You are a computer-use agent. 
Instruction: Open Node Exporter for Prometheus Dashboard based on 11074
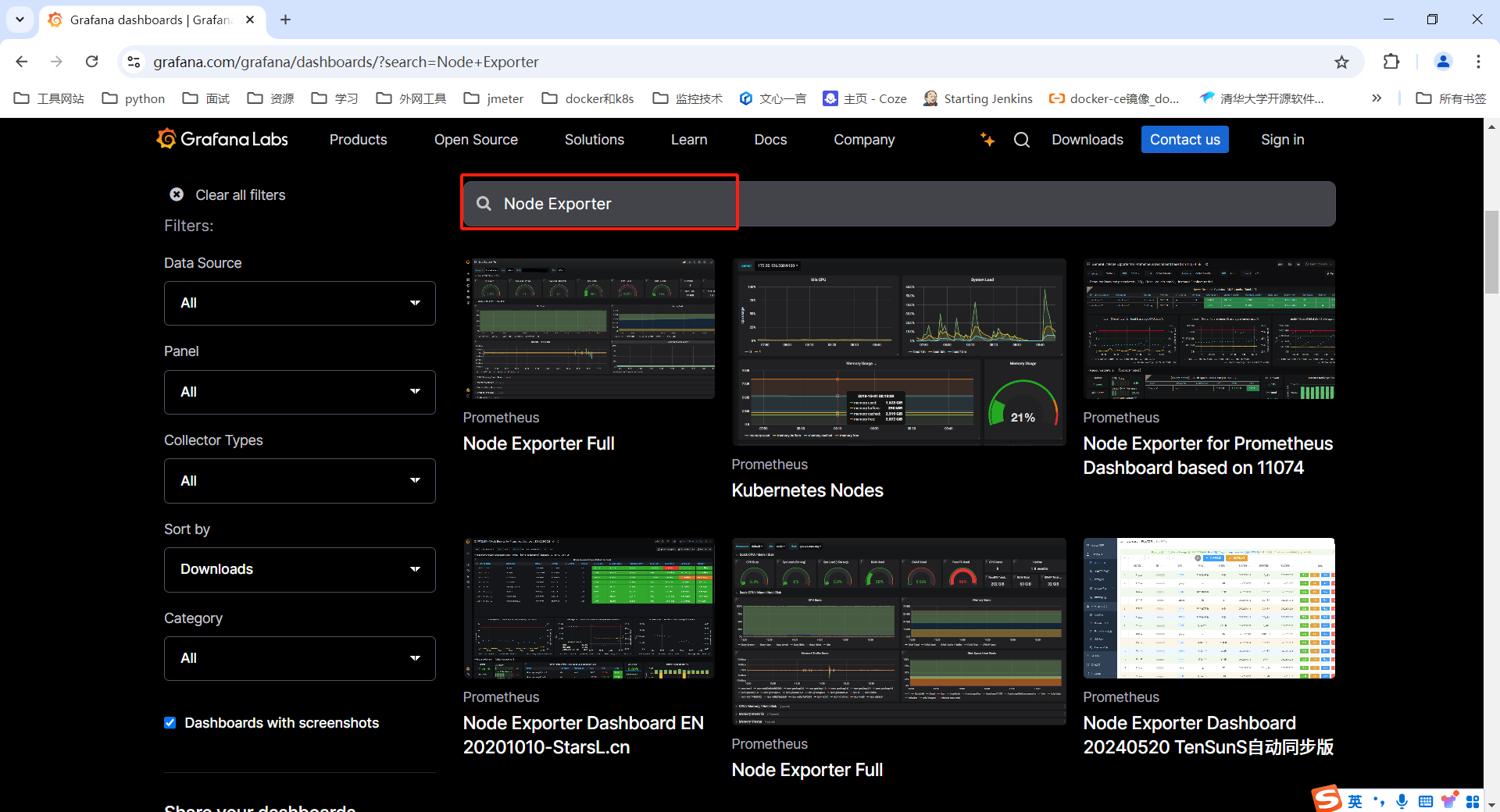(1208, 455)
